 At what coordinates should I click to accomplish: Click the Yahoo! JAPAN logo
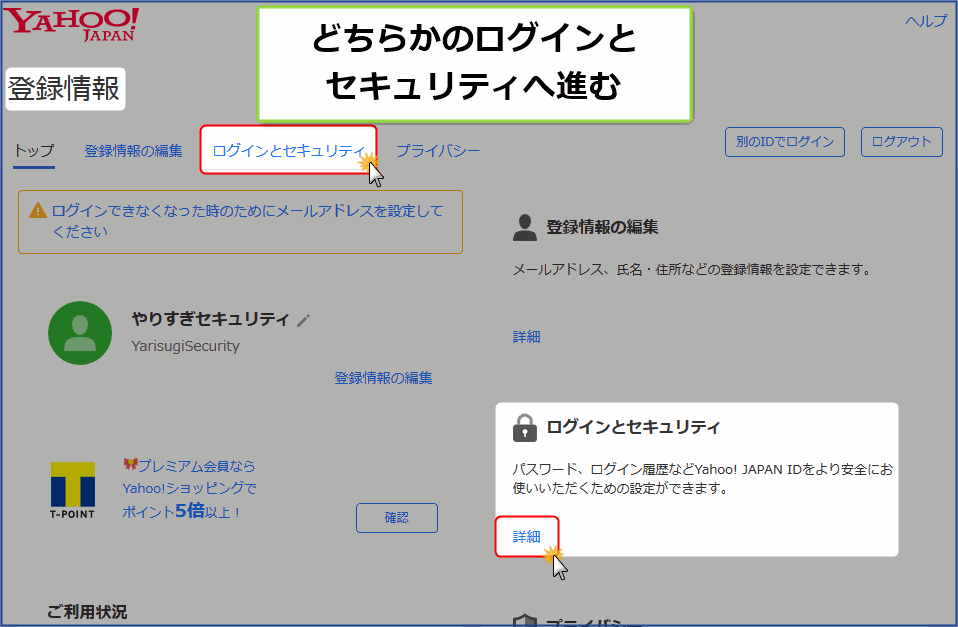point(71,24)
